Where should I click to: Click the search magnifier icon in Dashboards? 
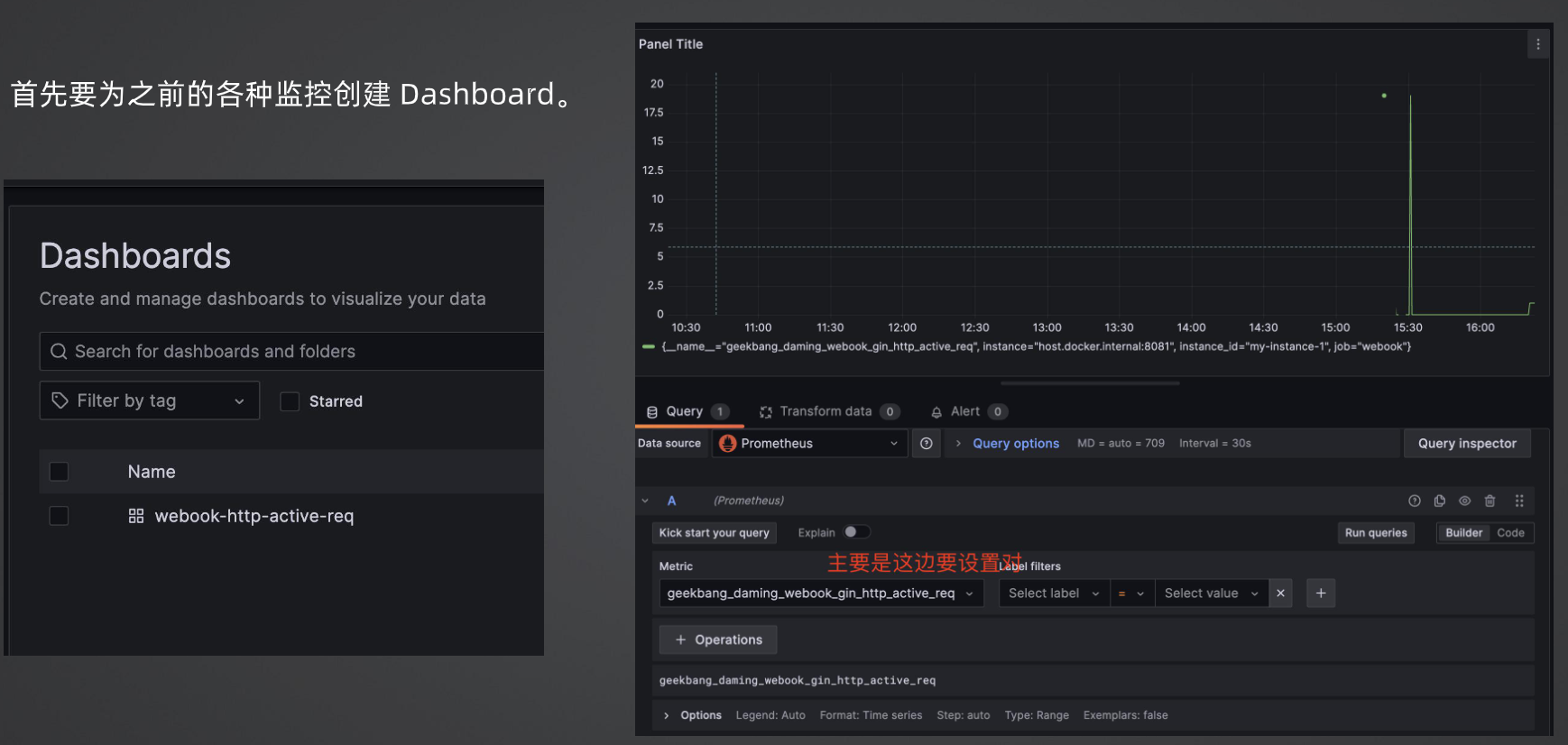[x=59, y=352]
